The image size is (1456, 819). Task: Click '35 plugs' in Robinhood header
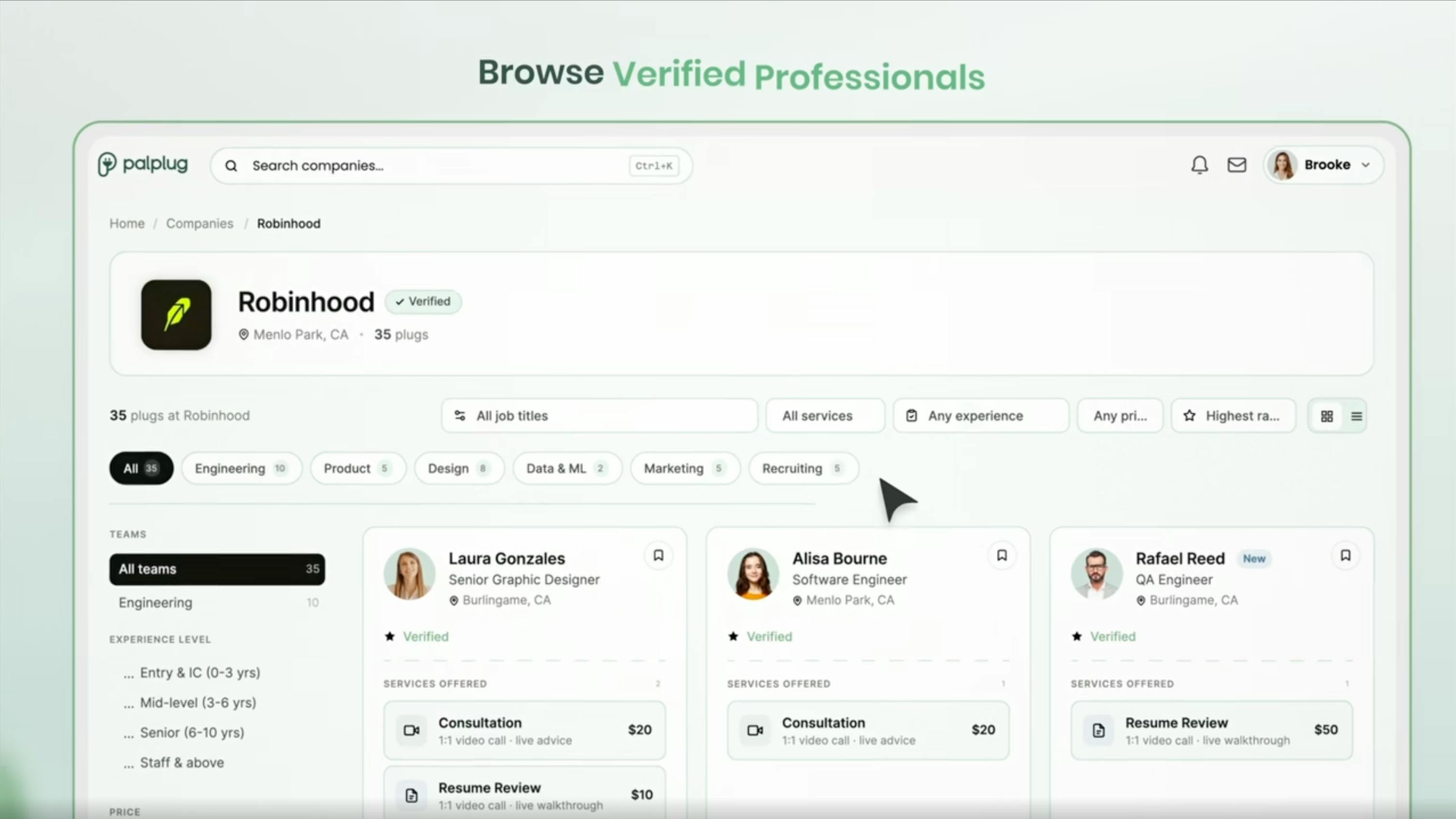[401, 335]
